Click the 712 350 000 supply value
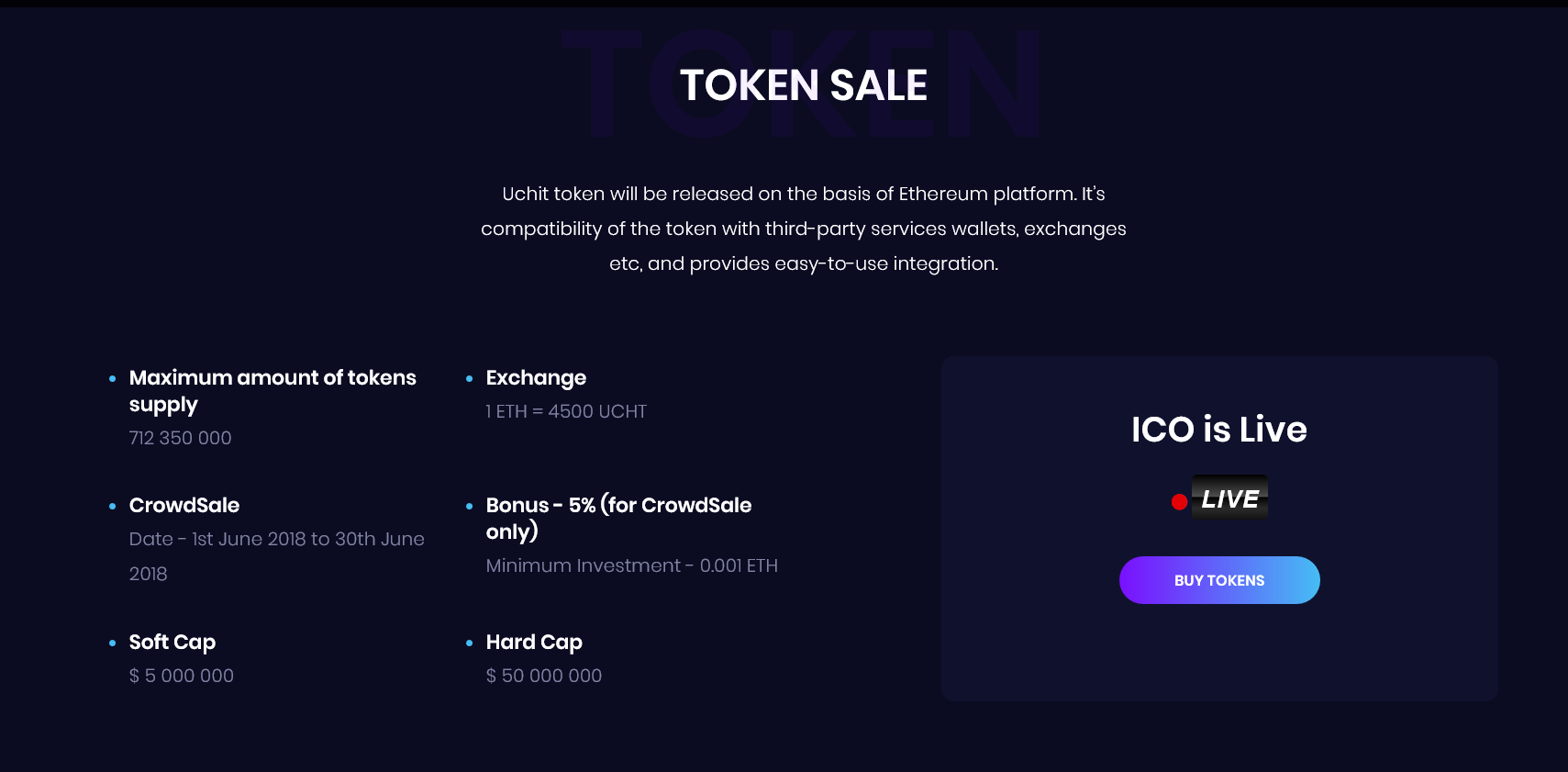1568x772 pixels. pyautogui.click(x=181, y=438)
